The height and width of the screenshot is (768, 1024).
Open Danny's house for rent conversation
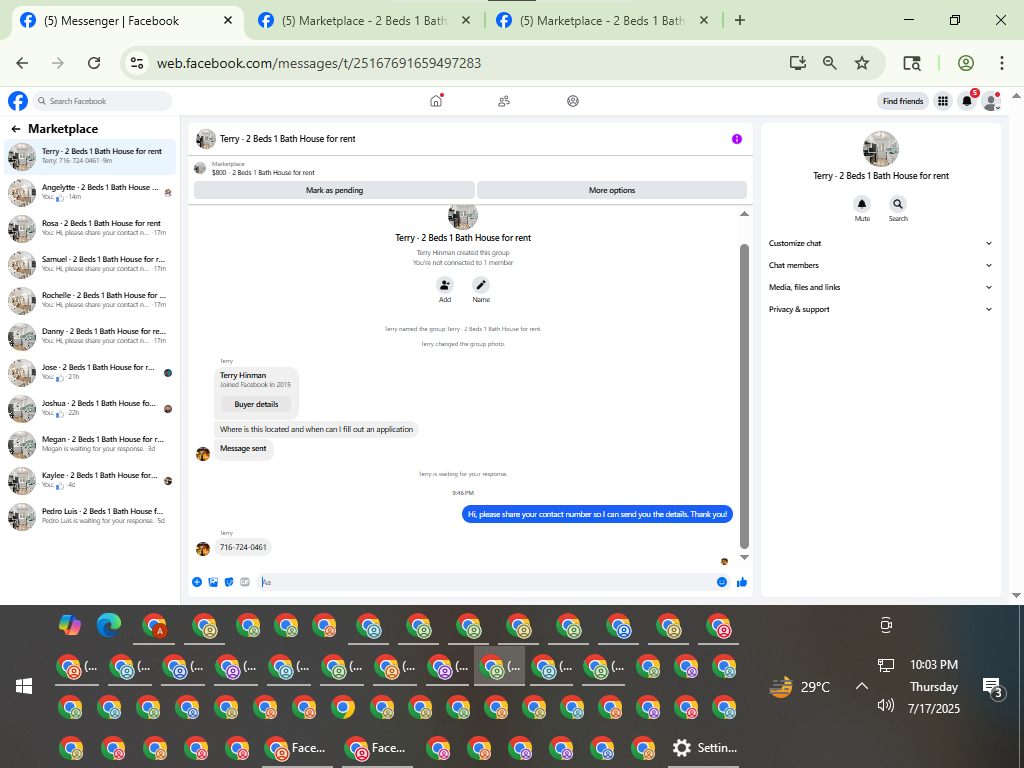(90, 336)
